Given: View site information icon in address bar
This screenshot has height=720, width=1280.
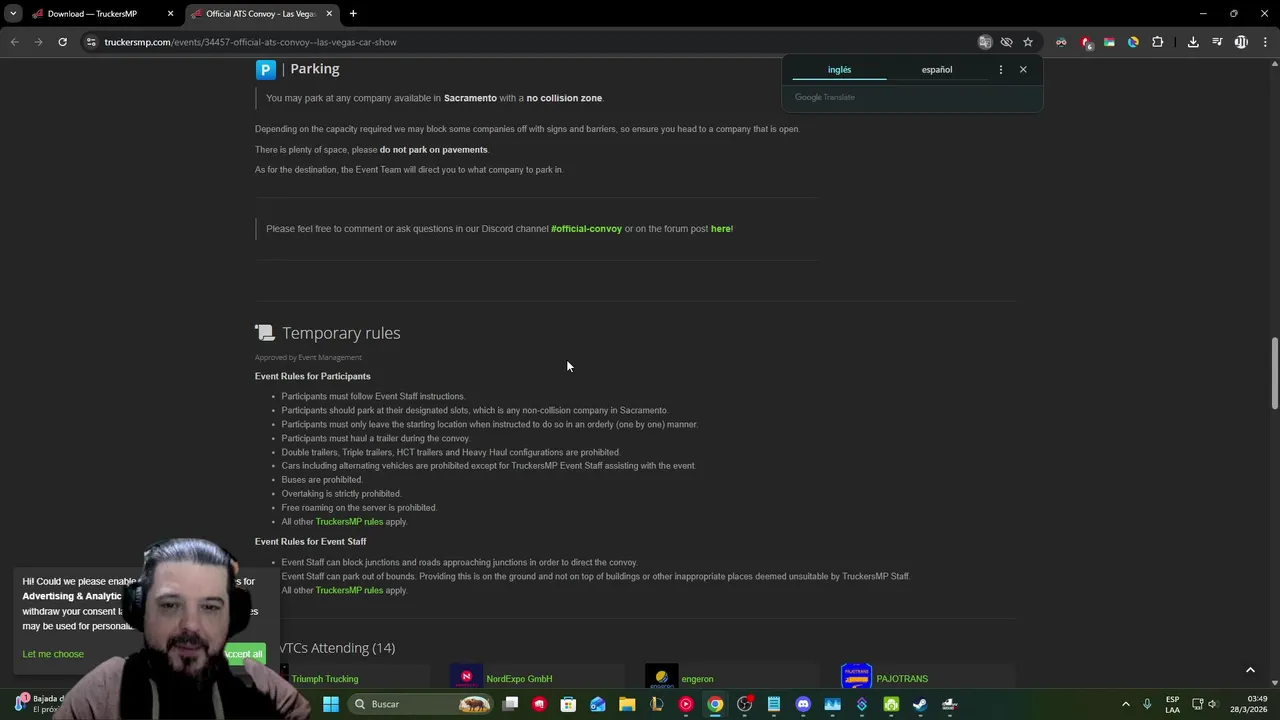Looking at the screenshot, I should point(91,42).
